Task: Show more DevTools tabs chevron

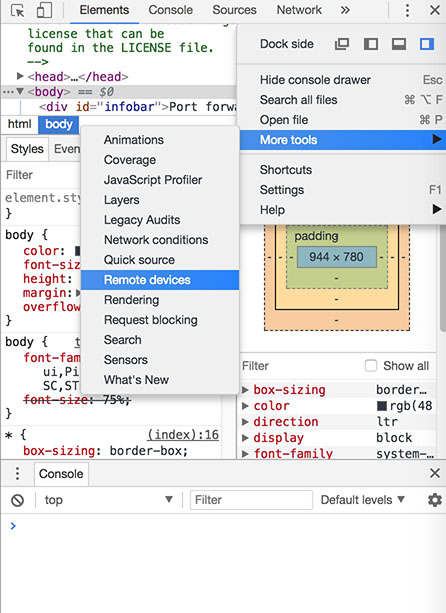Action: 345,10
